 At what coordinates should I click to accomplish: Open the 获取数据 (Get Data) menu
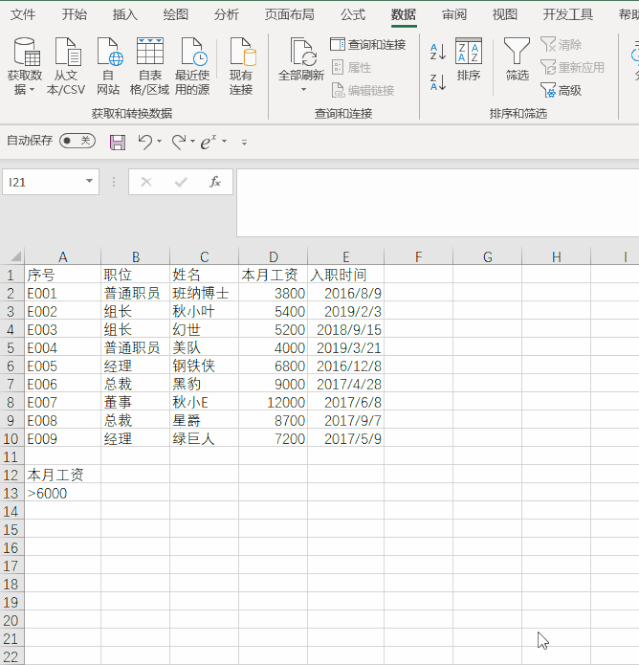[x=25, y=66]
